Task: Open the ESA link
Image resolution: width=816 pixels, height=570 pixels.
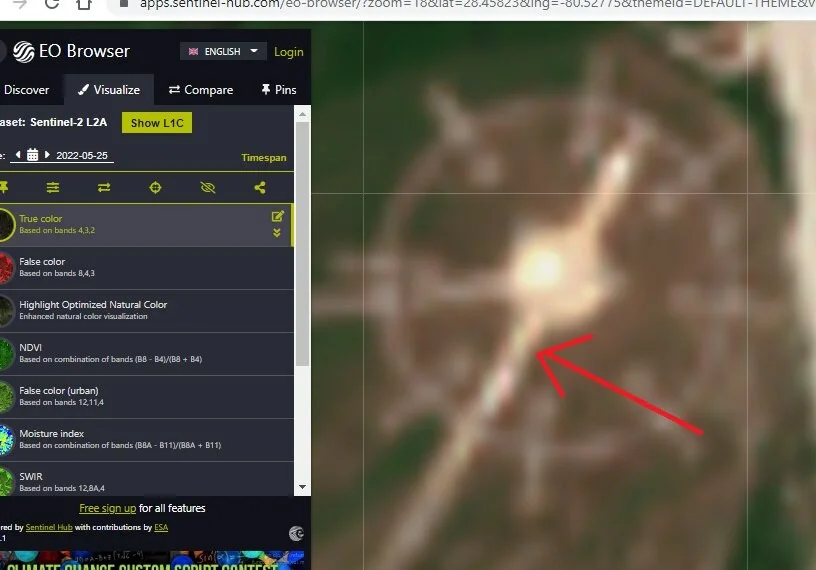Action: tap(161, 527)
